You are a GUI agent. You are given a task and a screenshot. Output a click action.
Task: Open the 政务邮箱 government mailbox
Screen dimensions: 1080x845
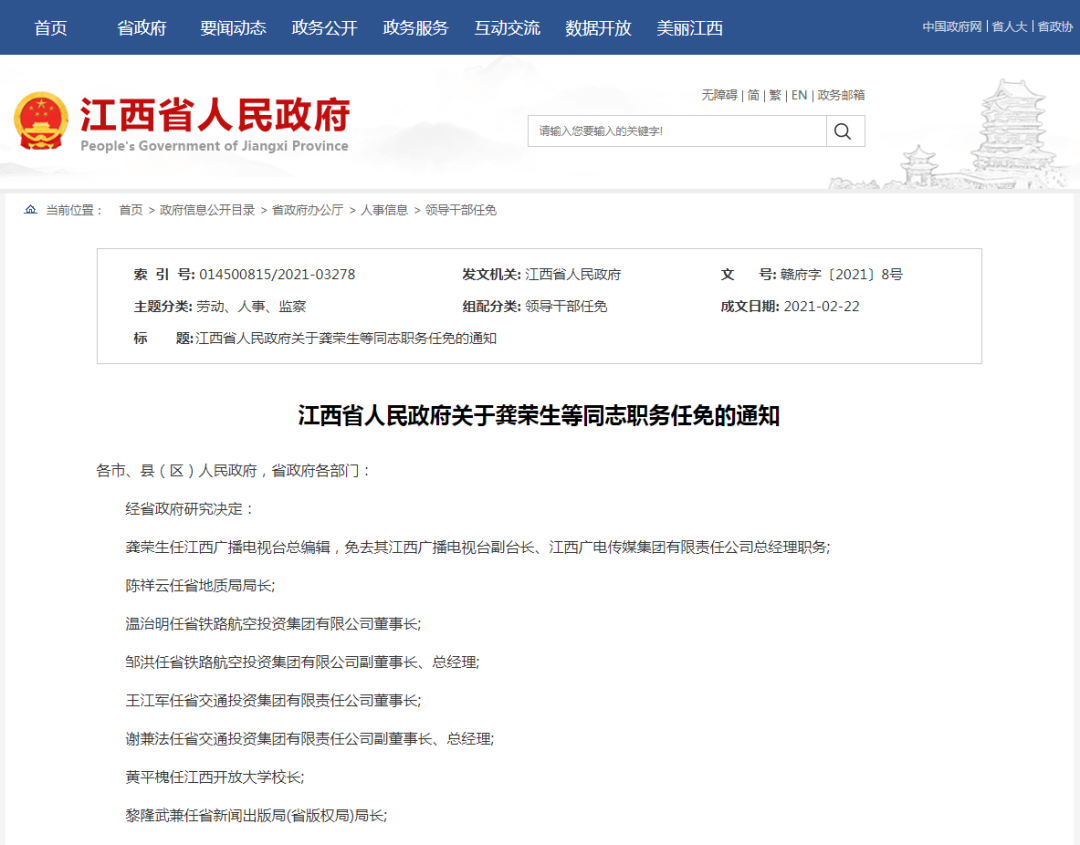coord(840,94)
